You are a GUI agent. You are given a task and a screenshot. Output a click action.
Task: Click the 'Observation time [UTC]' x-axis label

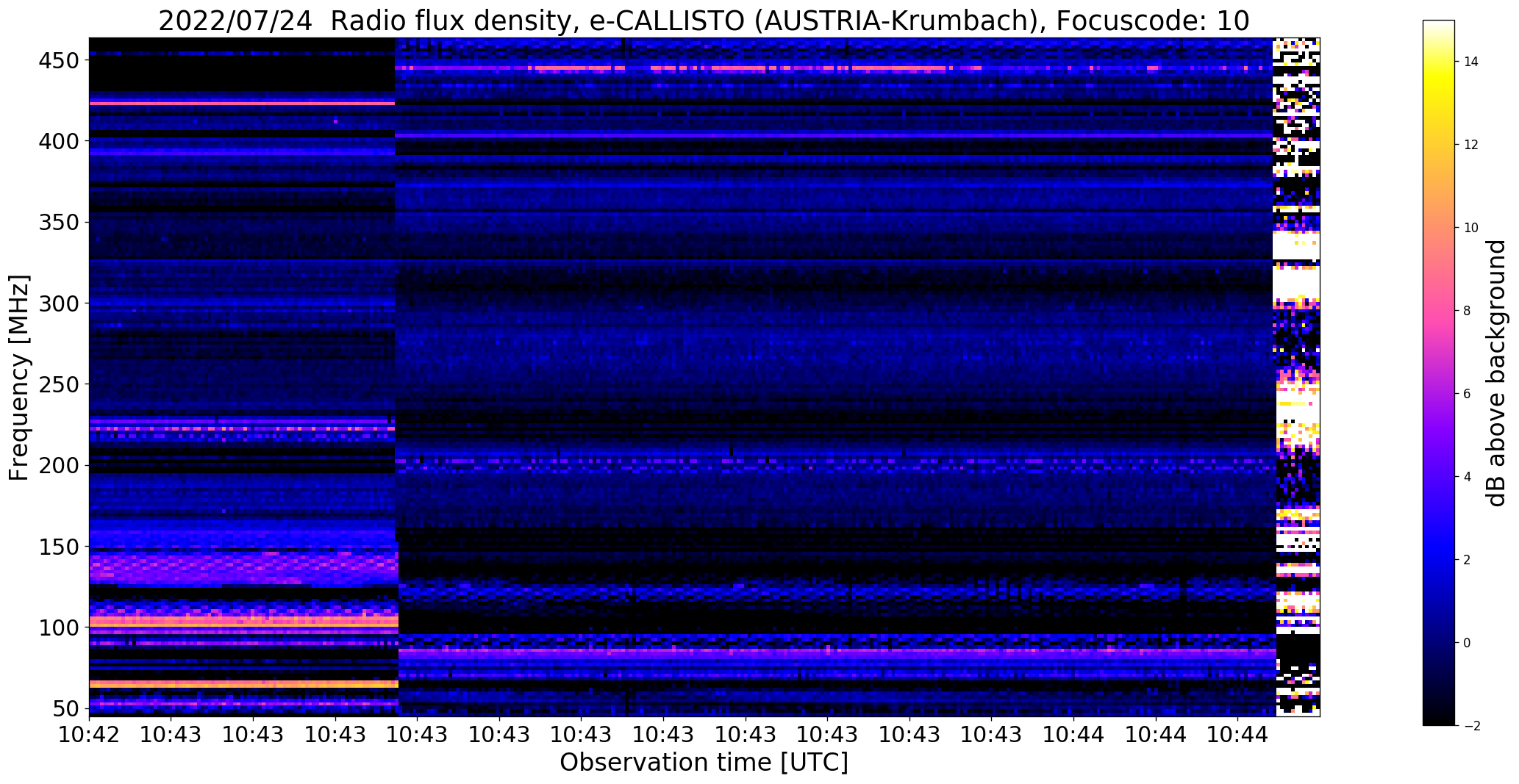click(704, 763)
